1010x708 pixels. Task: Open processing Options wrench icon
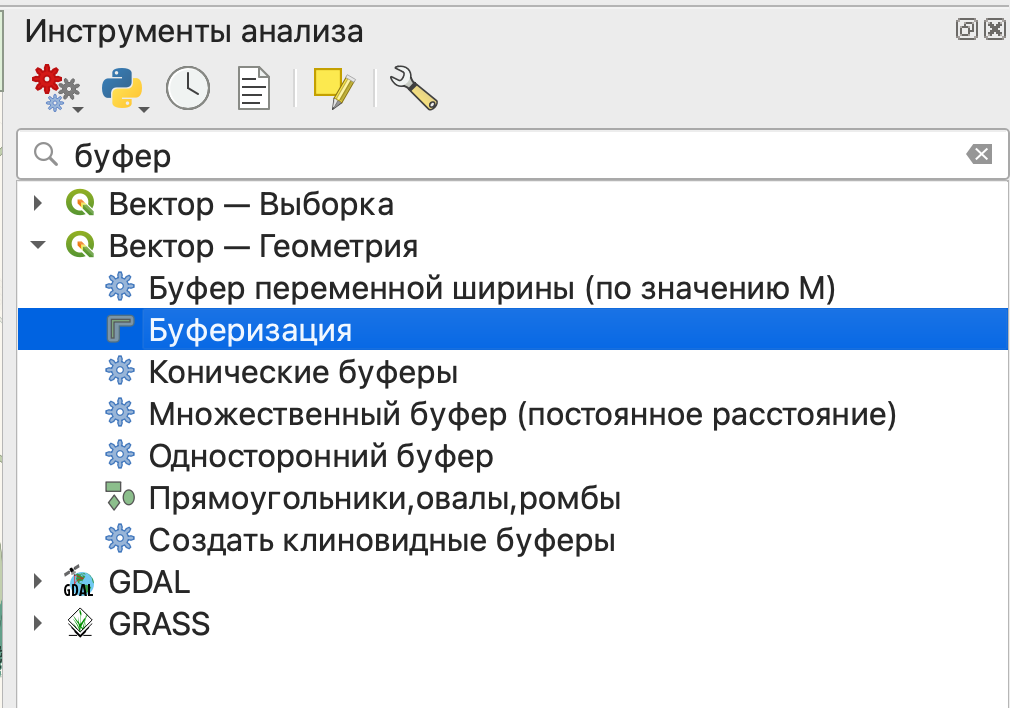coord(414,89)
